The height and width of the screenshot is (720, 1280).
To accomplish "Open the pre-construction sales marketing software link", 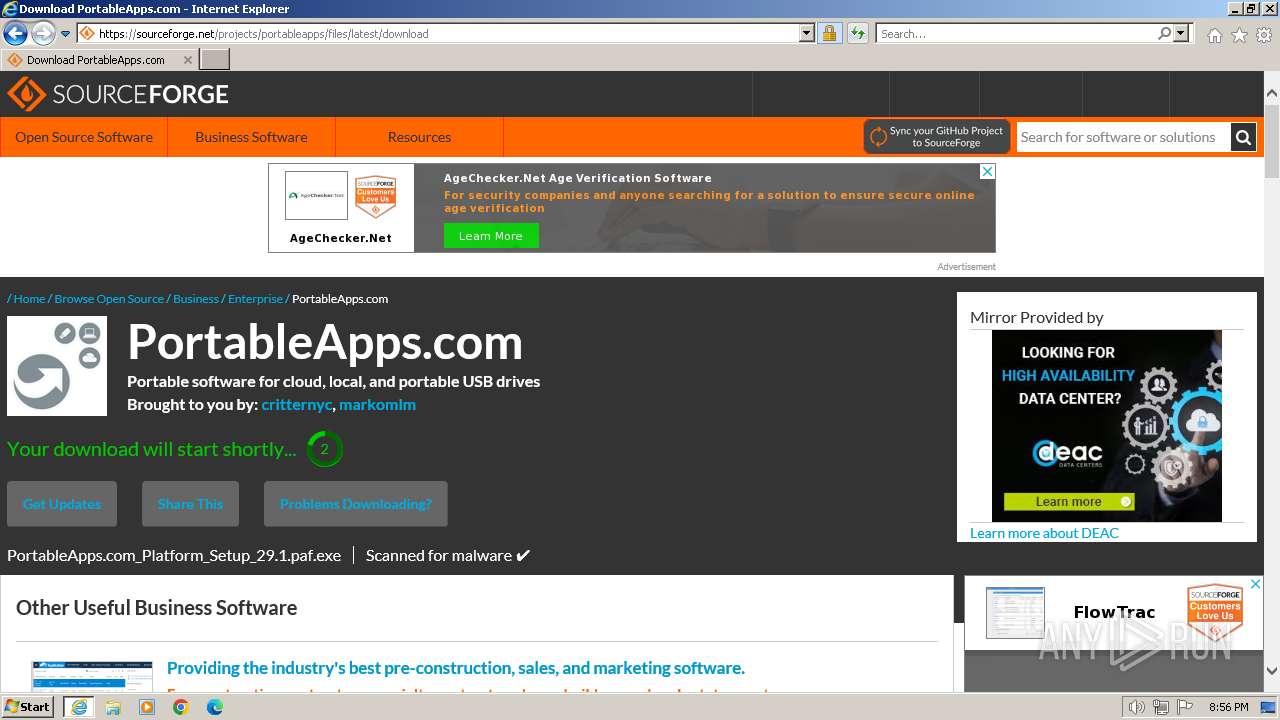I will (456, 668).
